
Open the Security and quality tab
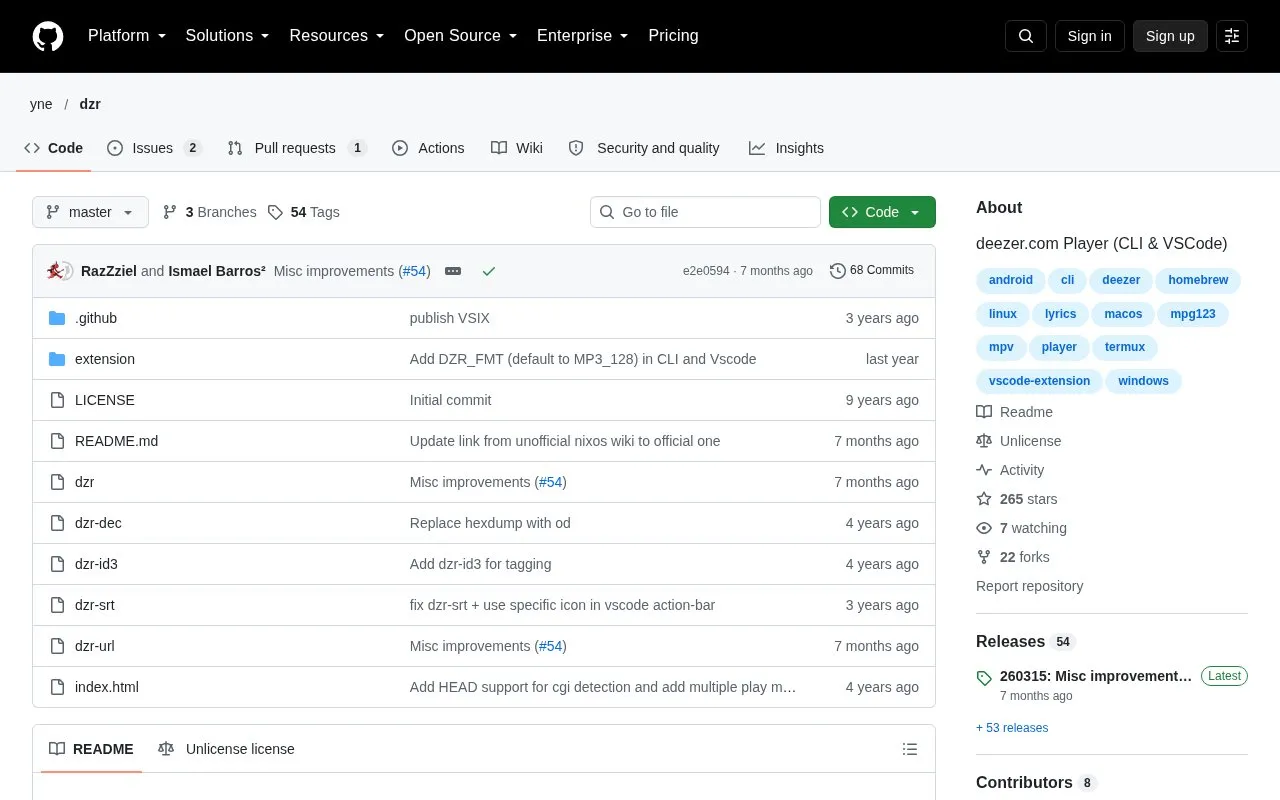tap(644, 148)
